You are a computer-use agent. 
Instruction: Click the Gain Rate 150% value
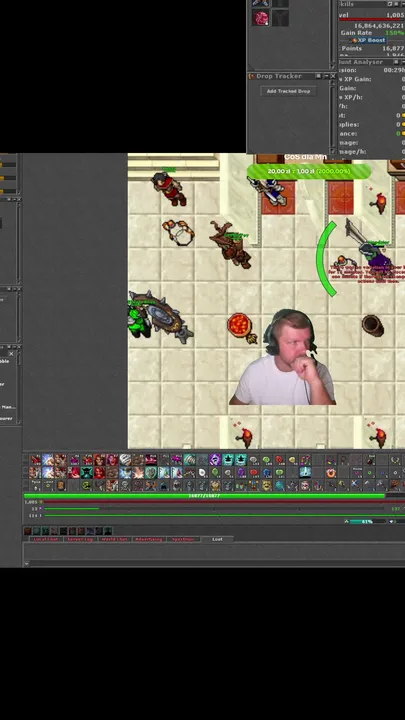click(394, 33)
